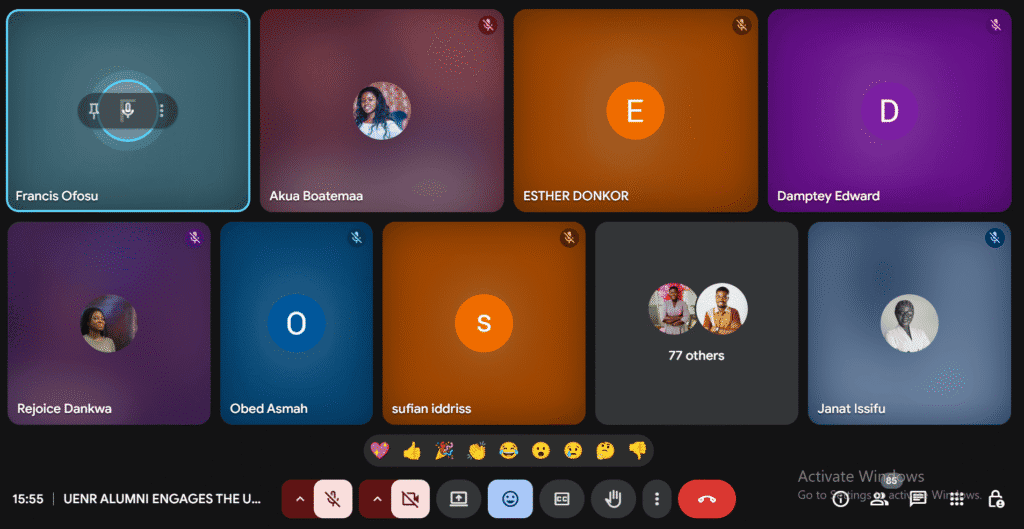The height and width of the screenshot is (529, 1024).
Task: Toggle closed captions
Action: tap(561, 498)
